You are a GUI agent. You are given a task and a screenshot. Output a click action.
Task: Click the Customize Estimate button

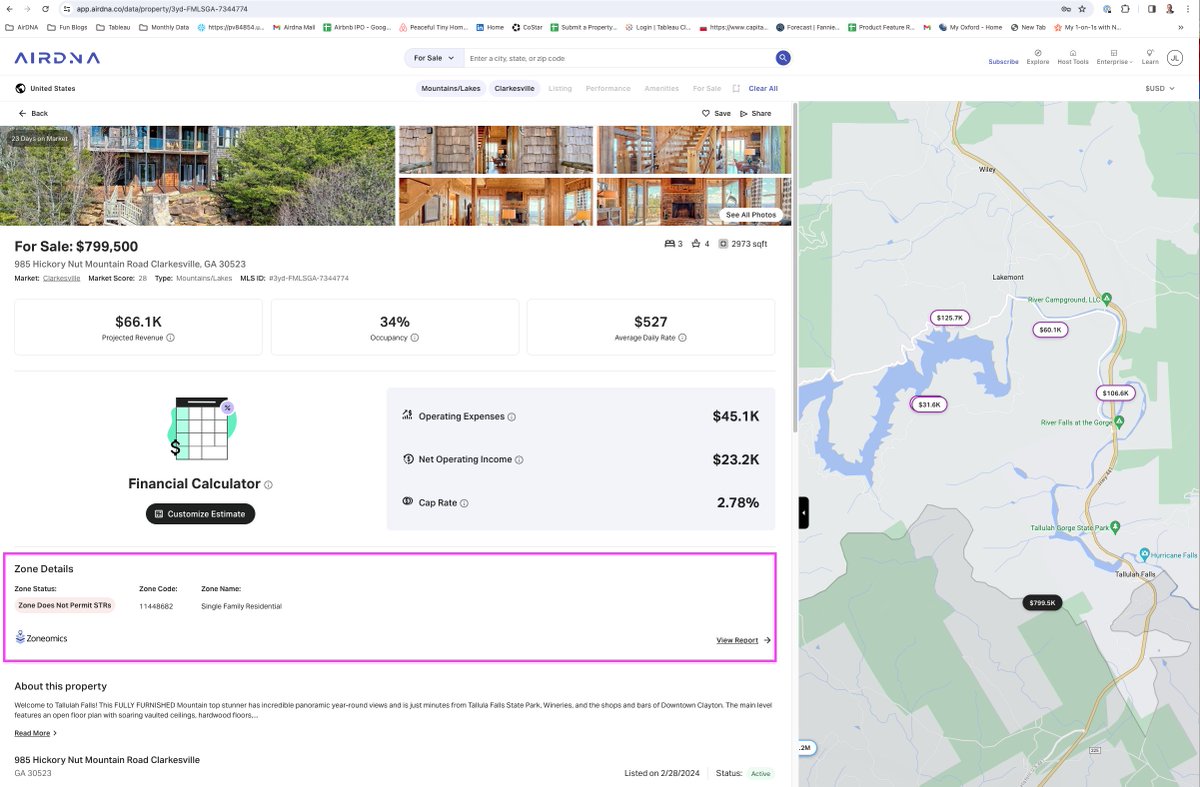point(201,514)
